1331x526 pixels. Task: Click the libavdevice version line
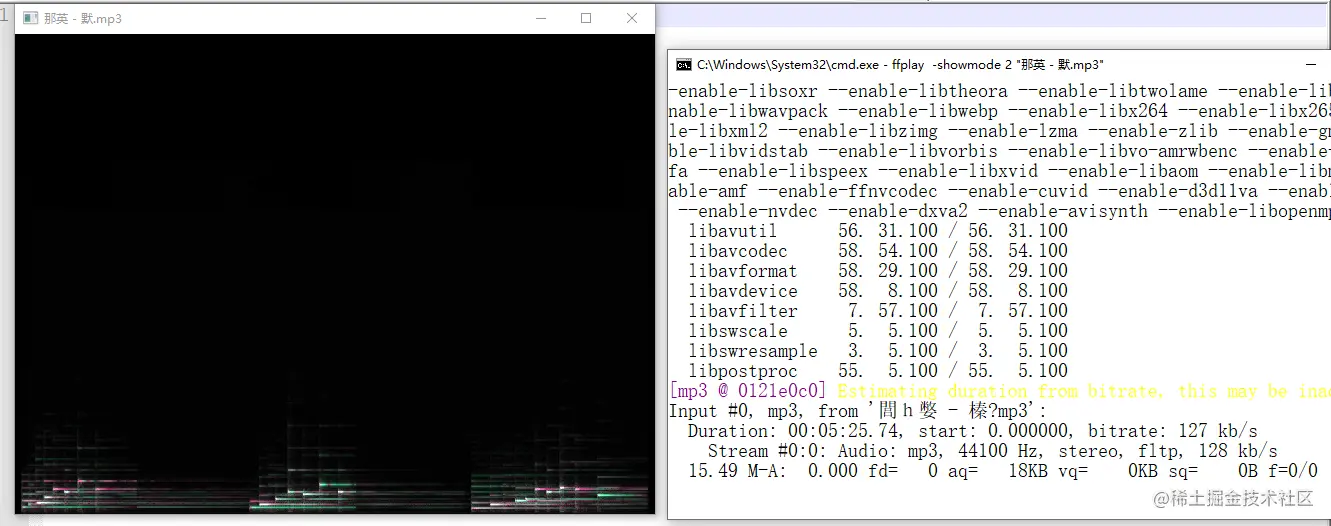878,291
